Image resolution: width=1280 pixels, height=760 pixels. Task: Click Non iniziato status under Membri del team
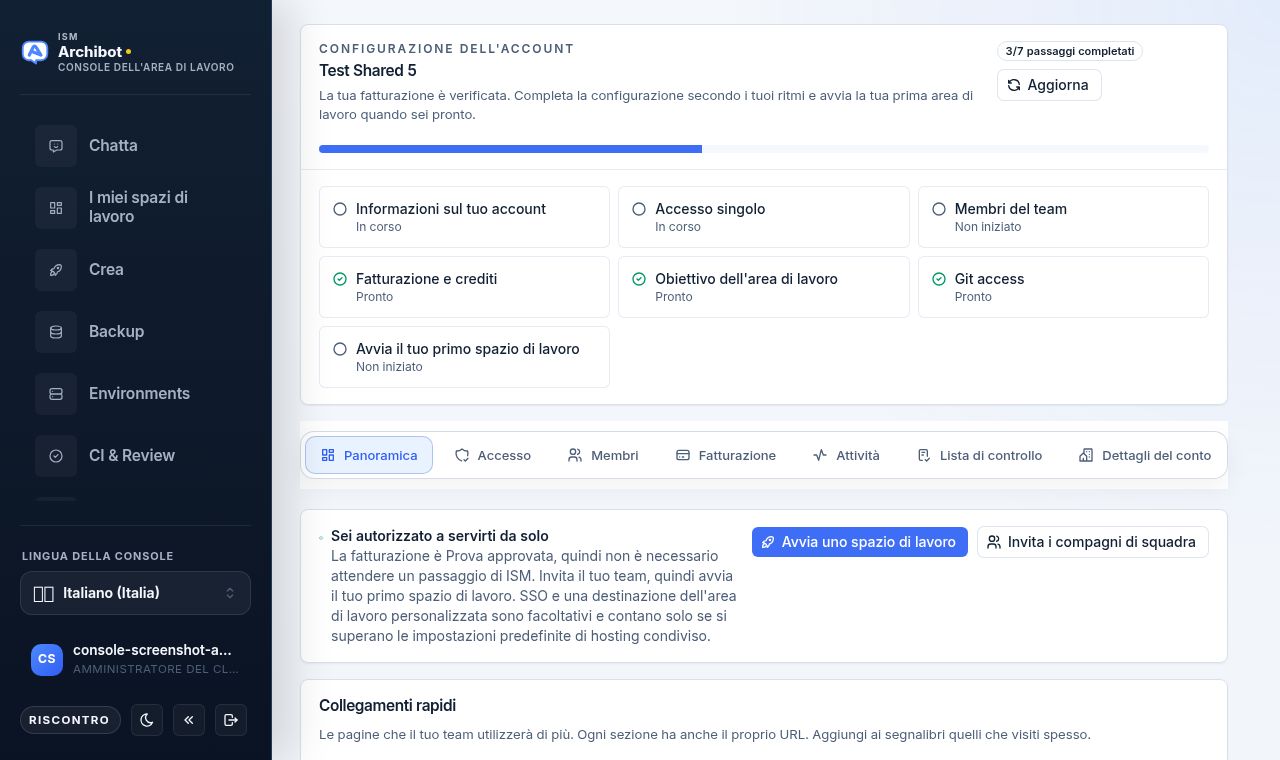[988, 227]
